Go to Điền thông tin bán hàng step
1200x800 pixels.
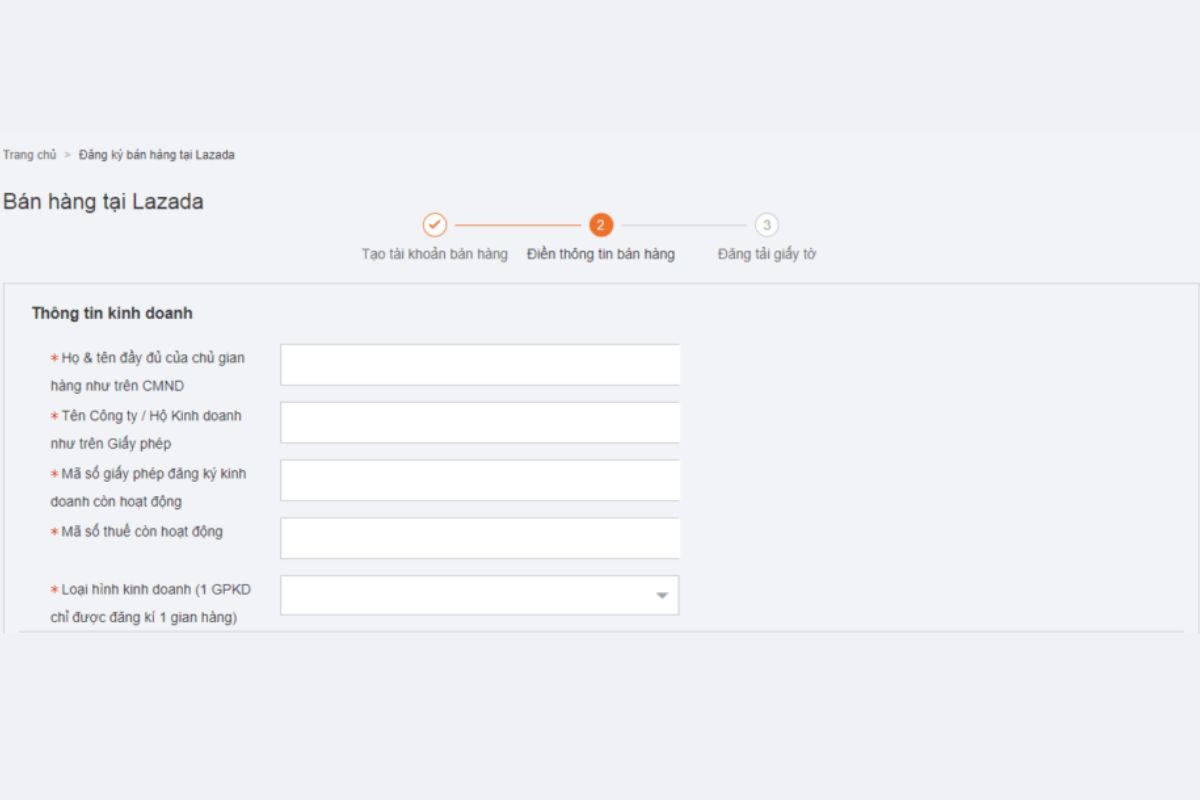(x=601, y=254)
